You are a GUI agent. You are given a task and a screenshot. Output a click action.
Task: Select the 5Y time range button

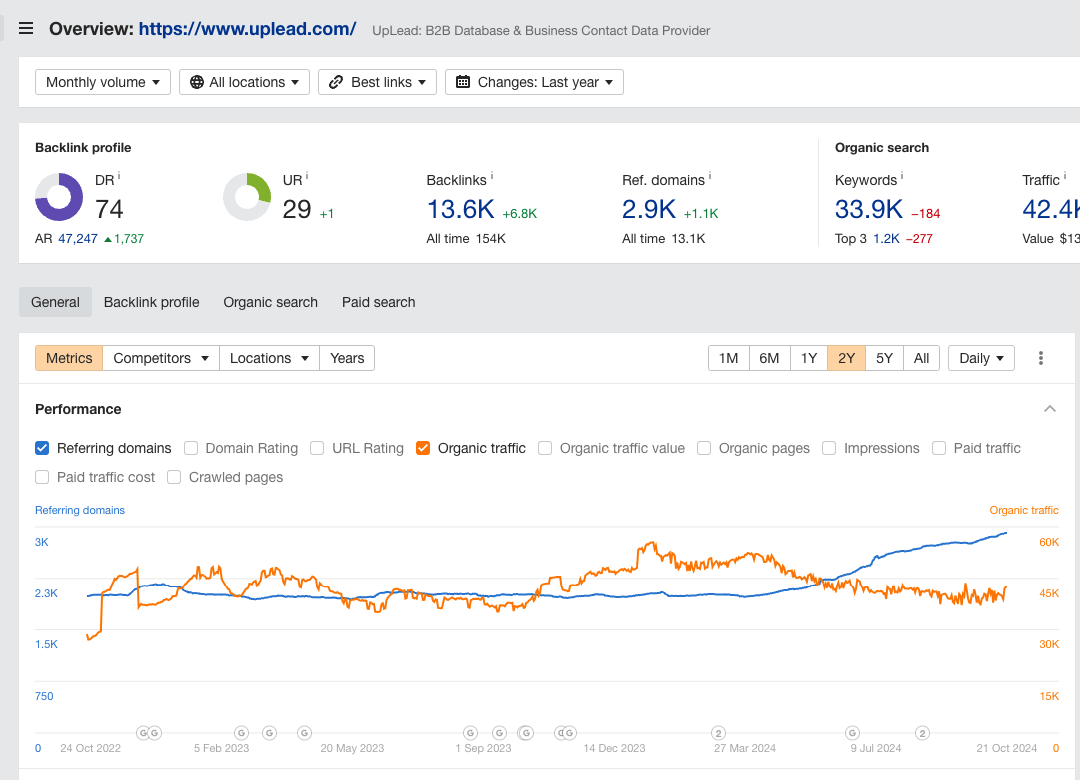(x=884, y=358)
